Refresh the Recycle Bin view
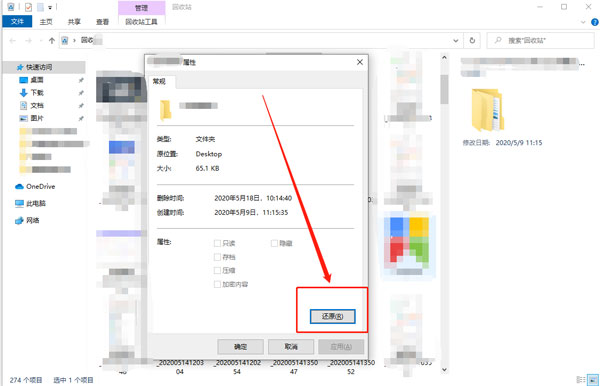This screenshot has height=386, width=600. pyautogui.click(x=472, y=40)
